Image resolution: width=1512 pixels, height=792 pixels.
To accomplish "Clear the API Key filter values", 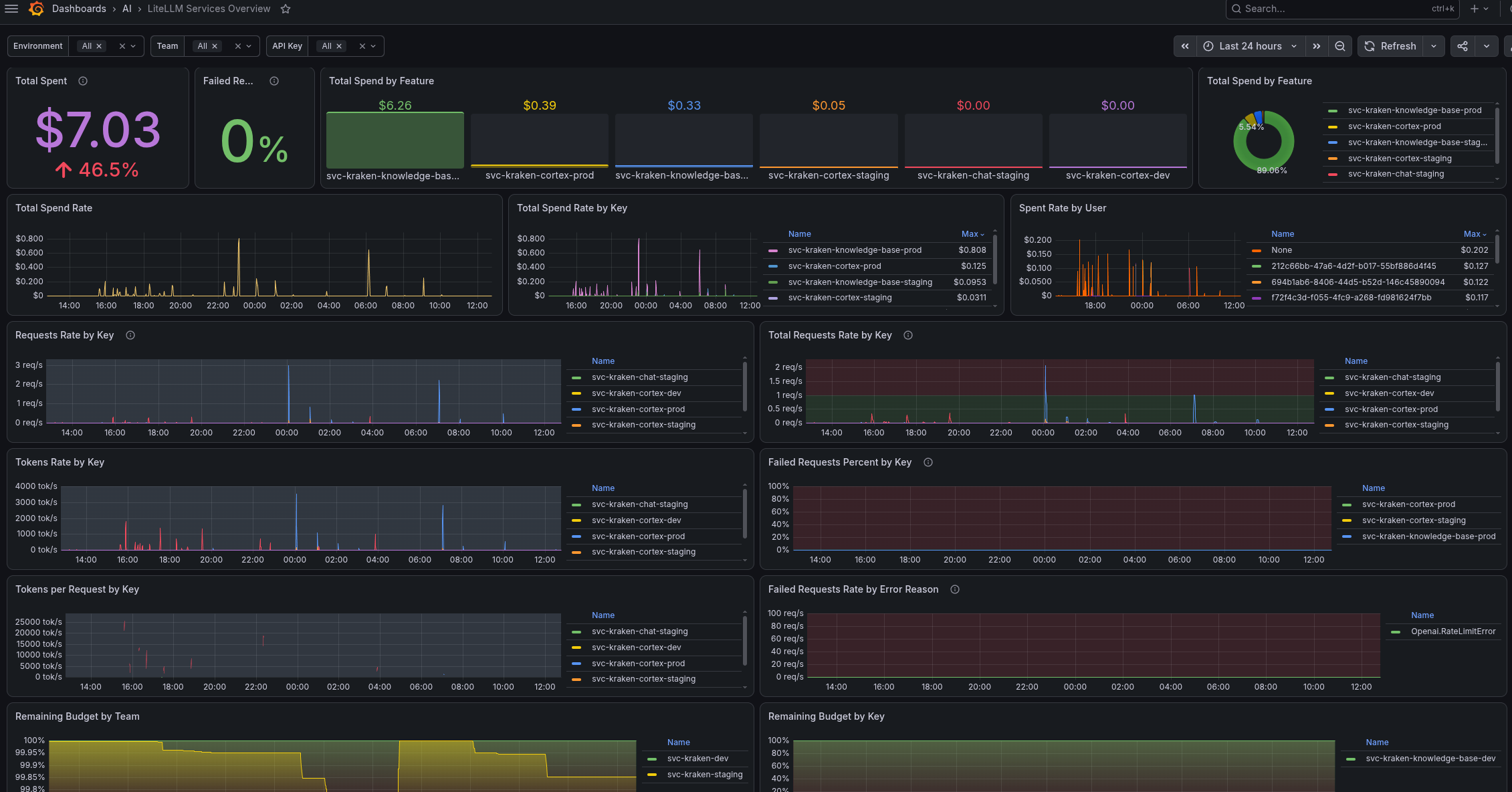I will (362, 46).
